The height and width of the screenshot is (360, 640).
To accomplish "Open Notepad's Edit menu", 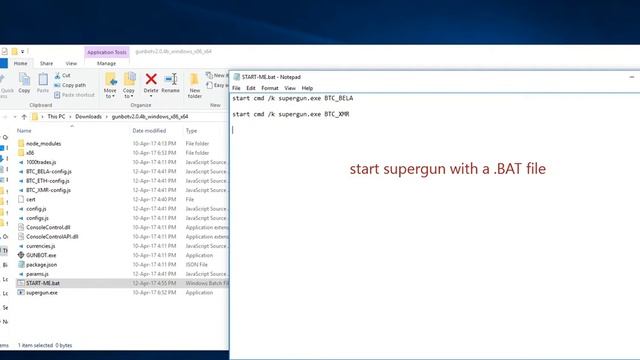I will (251, 88).
